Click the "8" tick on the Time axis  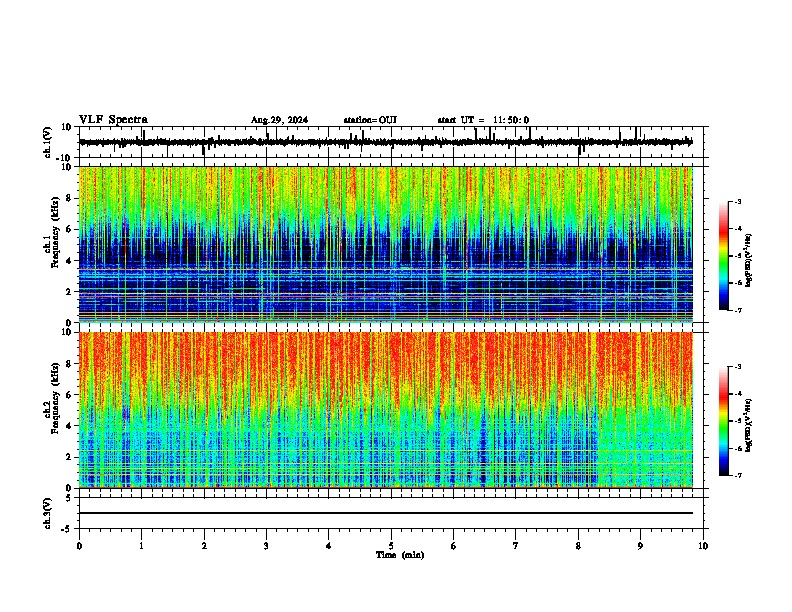click(578, 546)
